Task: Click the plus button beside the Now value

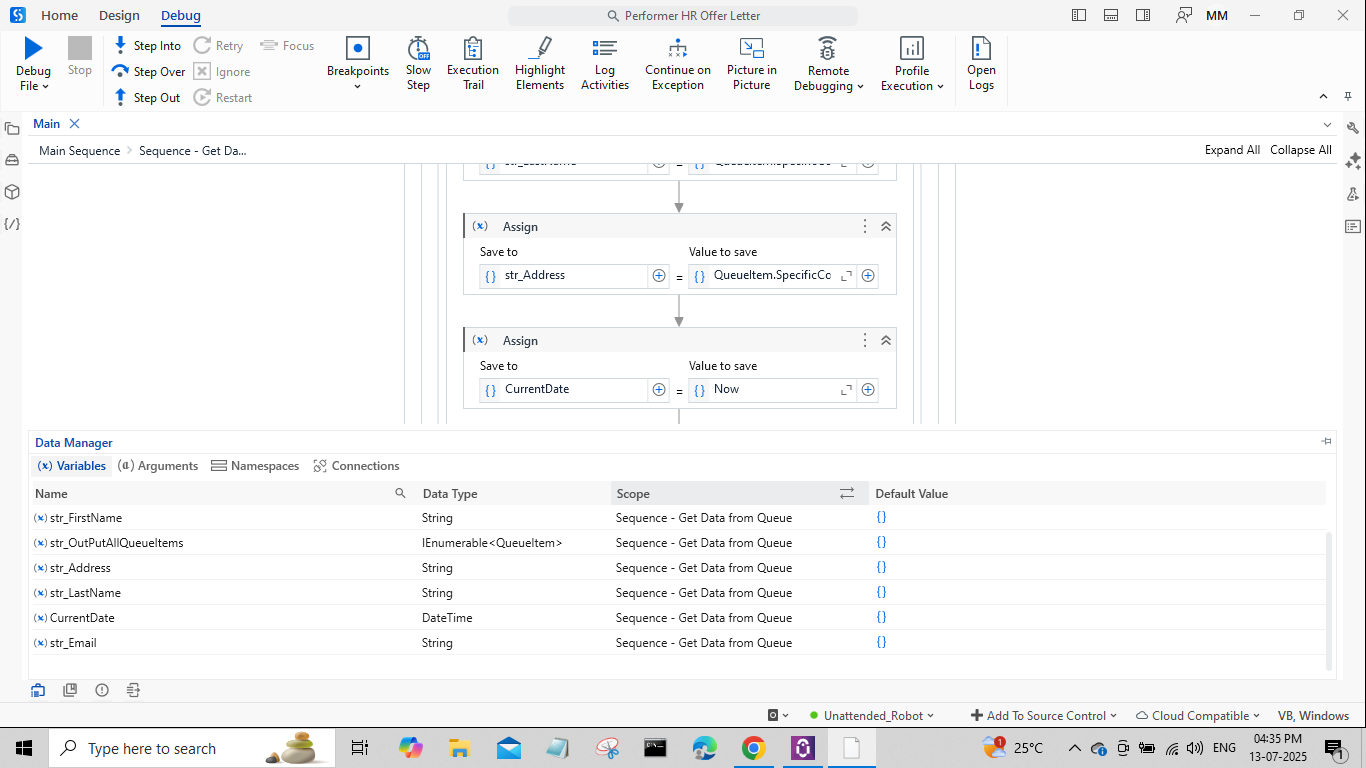Action: (x=868, y=389)
